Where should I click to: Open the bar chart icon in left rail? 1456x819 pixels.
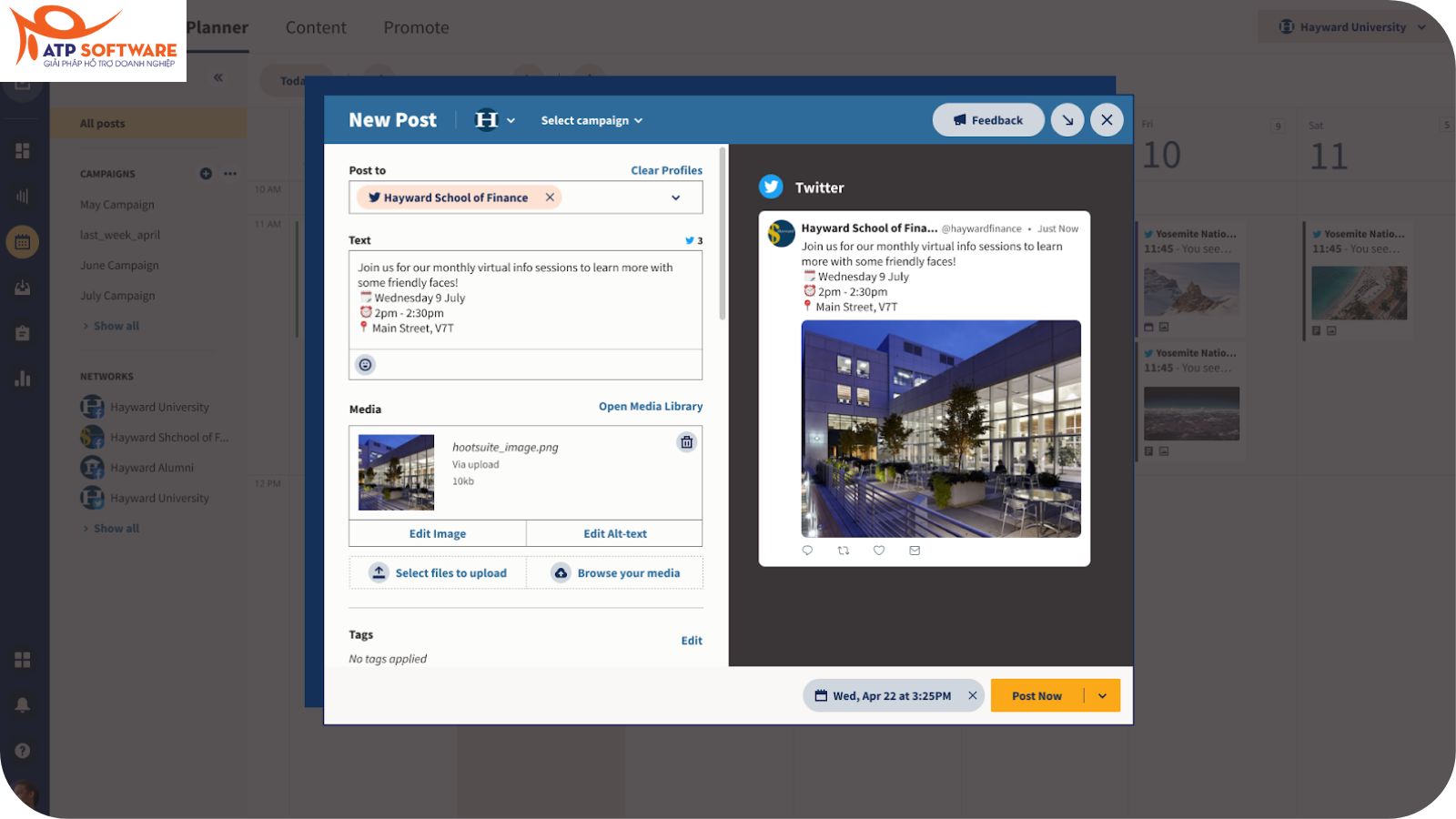(x=23, y=379)
